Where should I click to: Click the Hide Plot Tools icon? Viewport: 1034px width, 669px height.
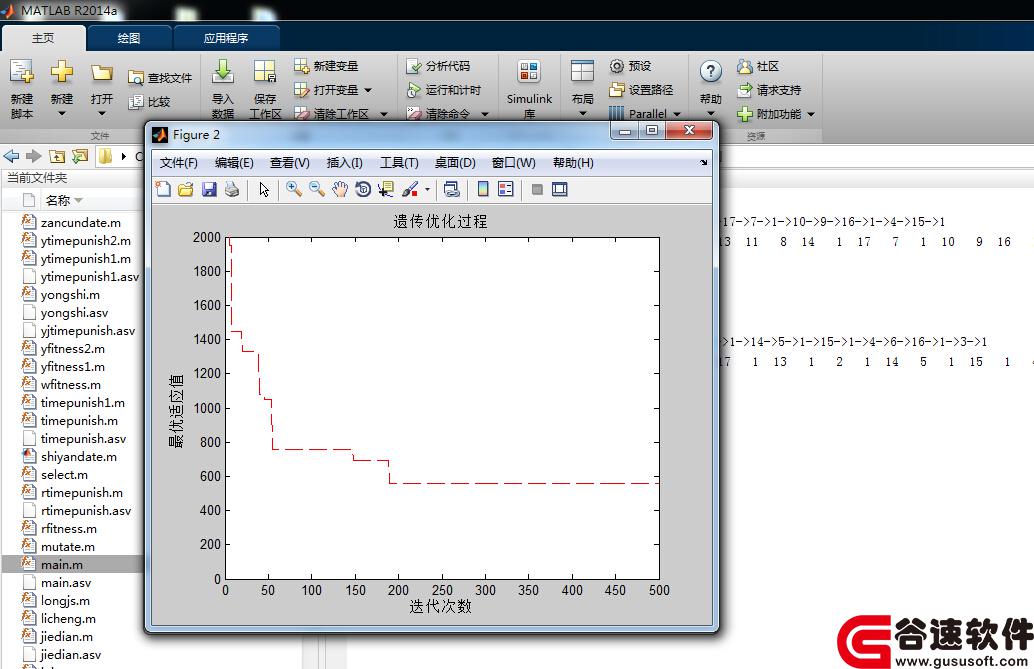[x=537, y=189]
